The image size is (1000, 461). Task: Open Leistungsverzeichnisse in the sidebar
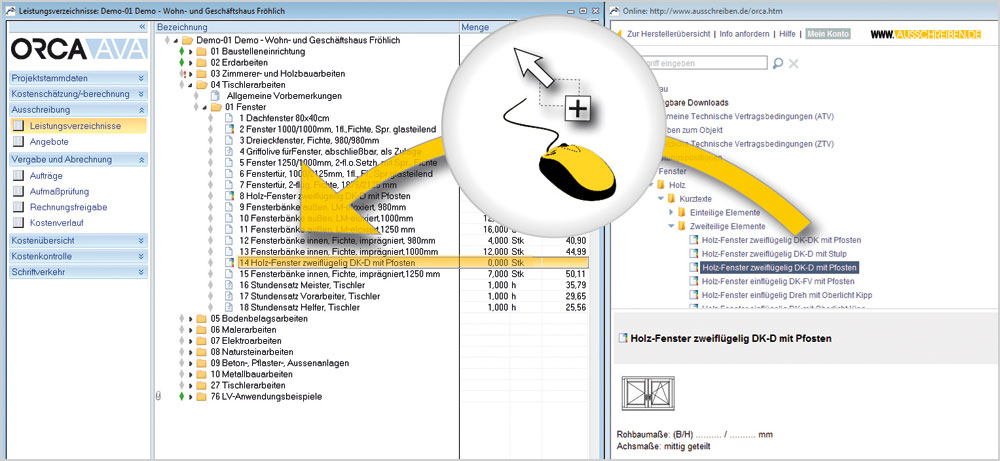(75, 126)
